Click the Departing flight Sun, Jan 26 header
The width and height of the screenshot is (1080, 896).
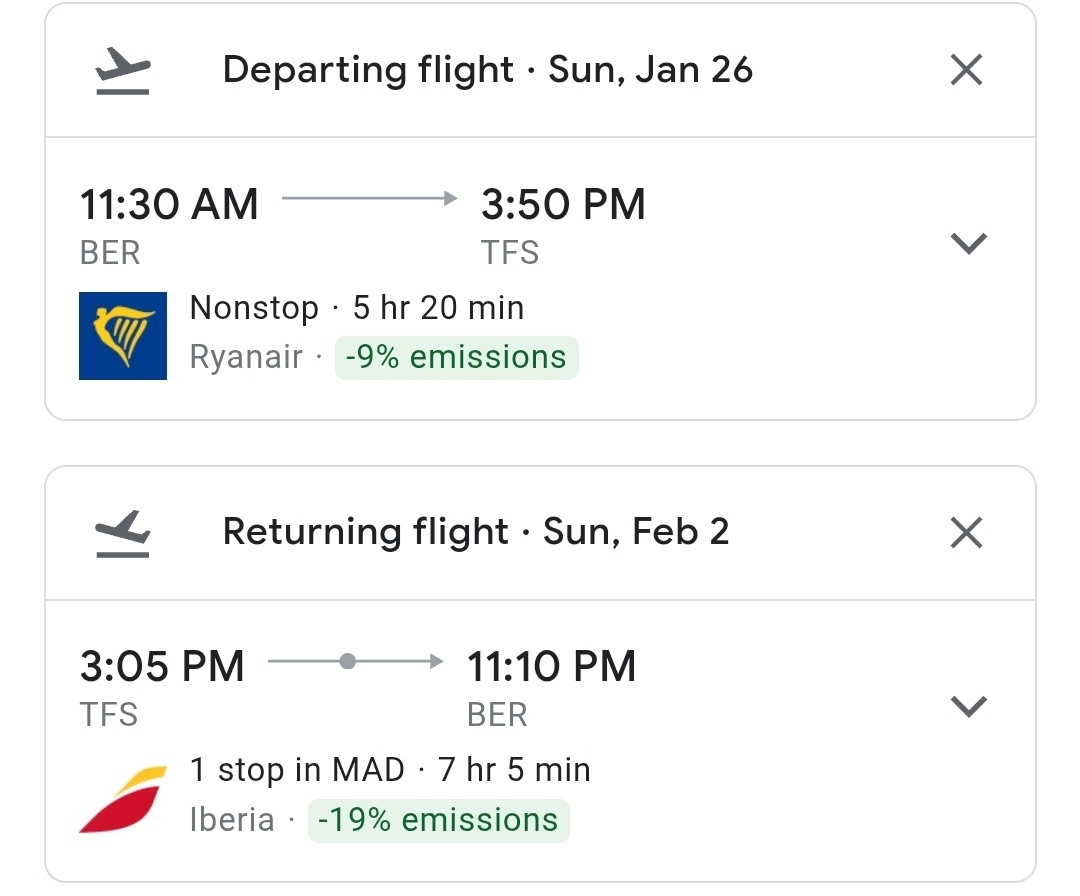tap(488, 70)
